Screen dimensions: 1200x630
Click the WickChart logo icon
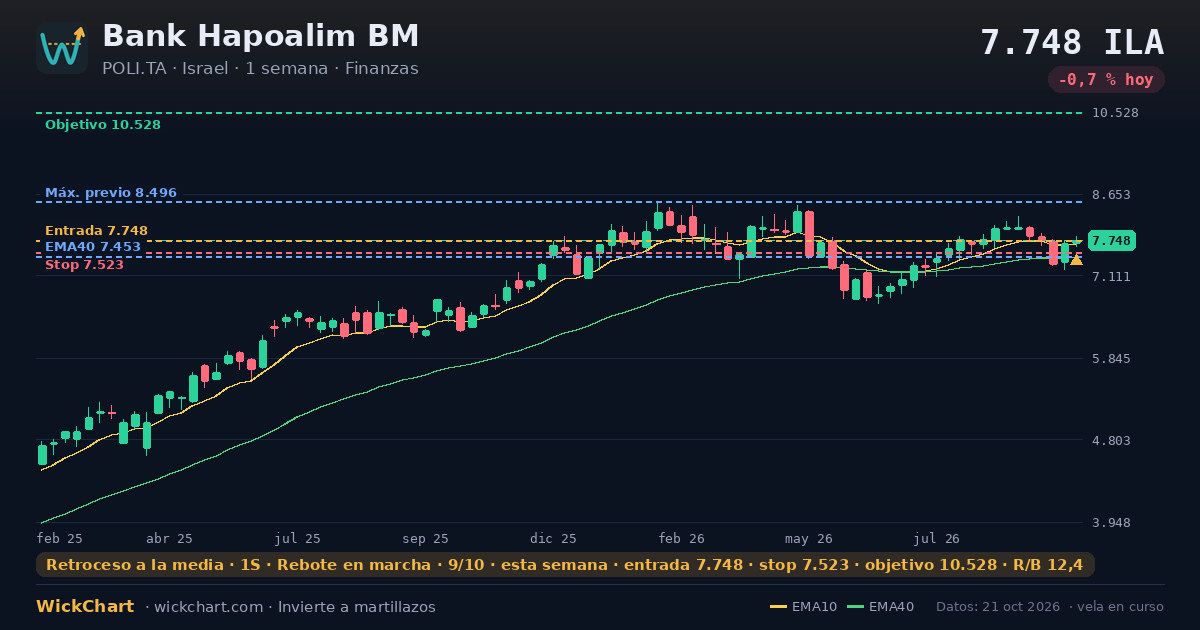point(62,48)
